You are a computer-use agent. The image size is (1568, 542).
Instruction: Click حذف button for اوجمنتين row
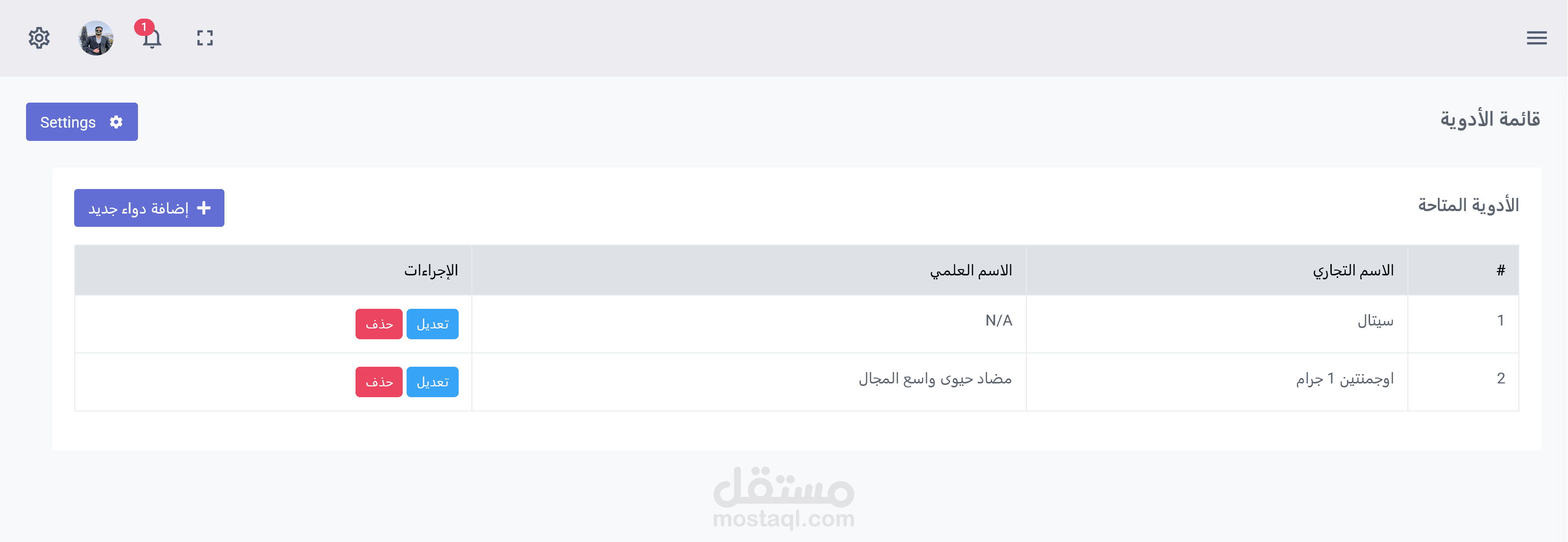379,381
